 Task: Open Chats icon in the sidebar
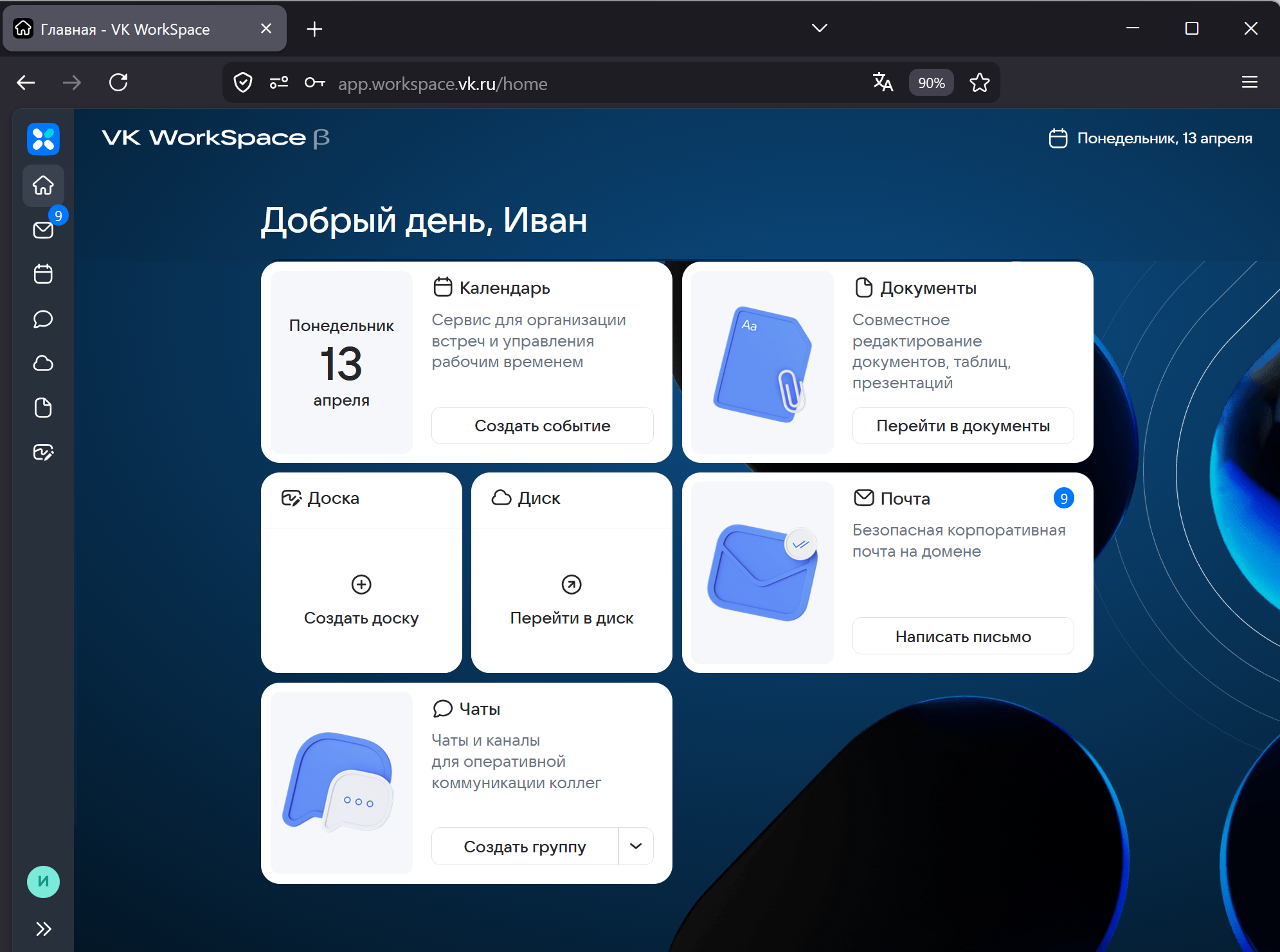click(43, 319)
